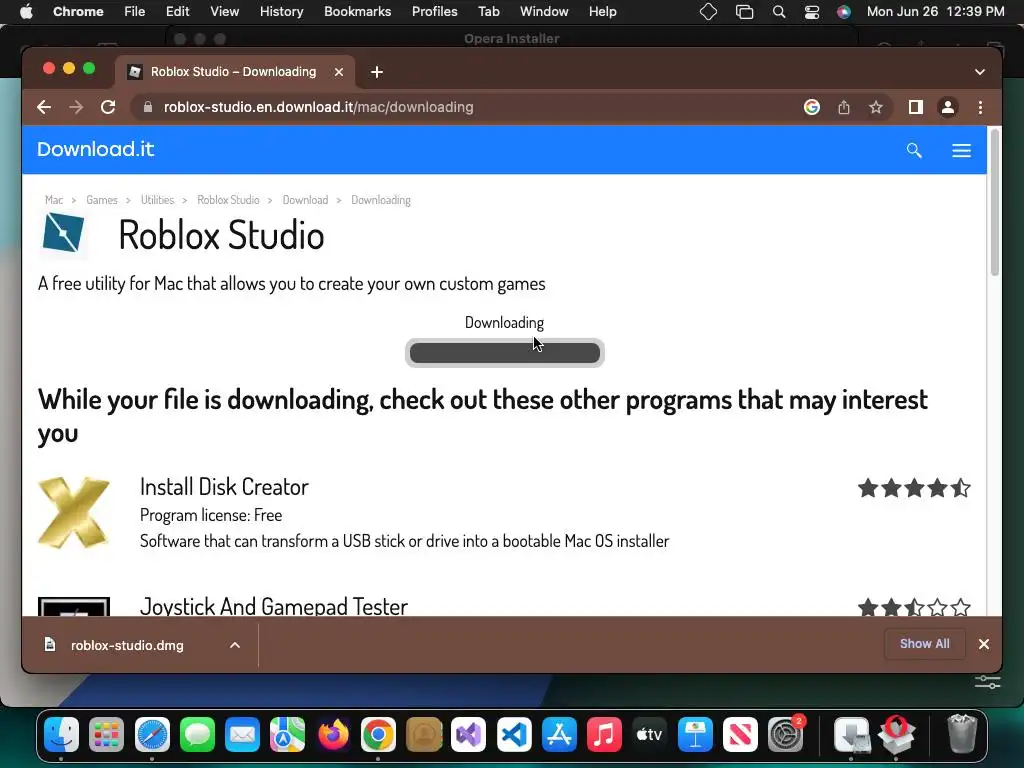Open the Bookmarks menu

click(358, 12)
